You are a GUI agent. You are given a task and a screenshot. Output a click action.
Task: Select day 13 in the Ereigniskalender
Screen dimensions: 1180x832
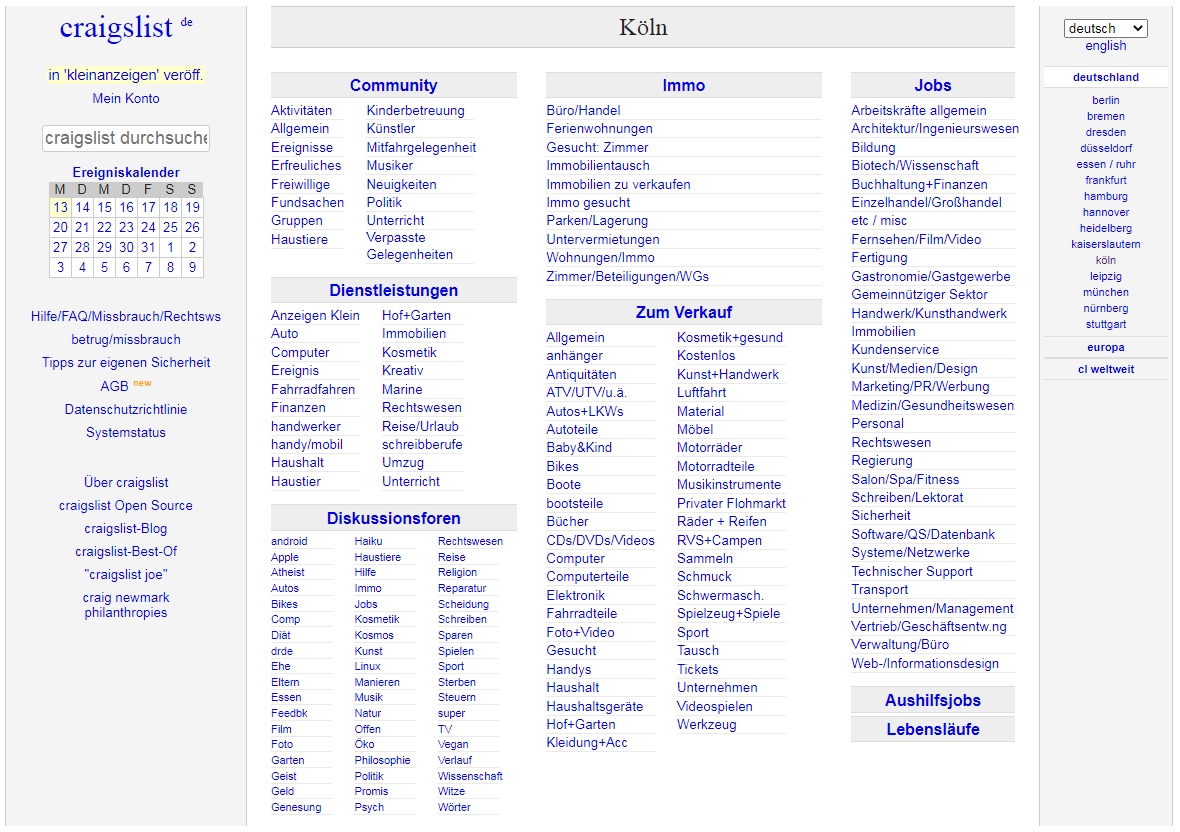click(60, 207)
